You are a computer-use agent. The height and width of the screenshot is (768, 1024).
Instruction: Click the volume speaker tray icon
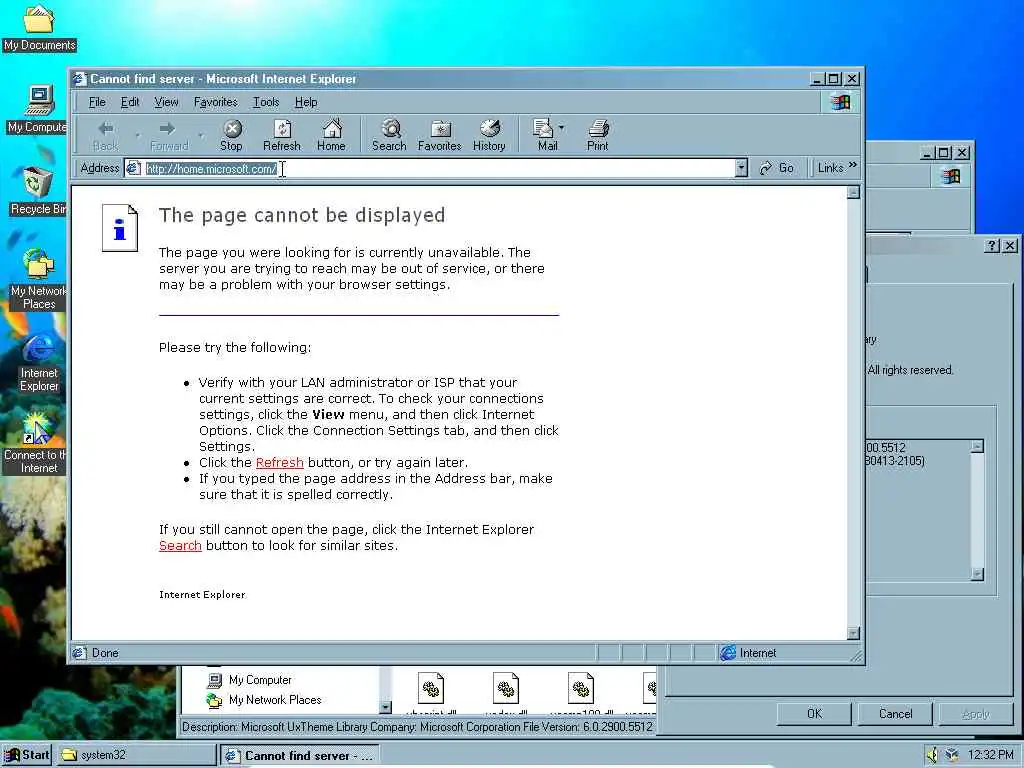tap(932, 755)
